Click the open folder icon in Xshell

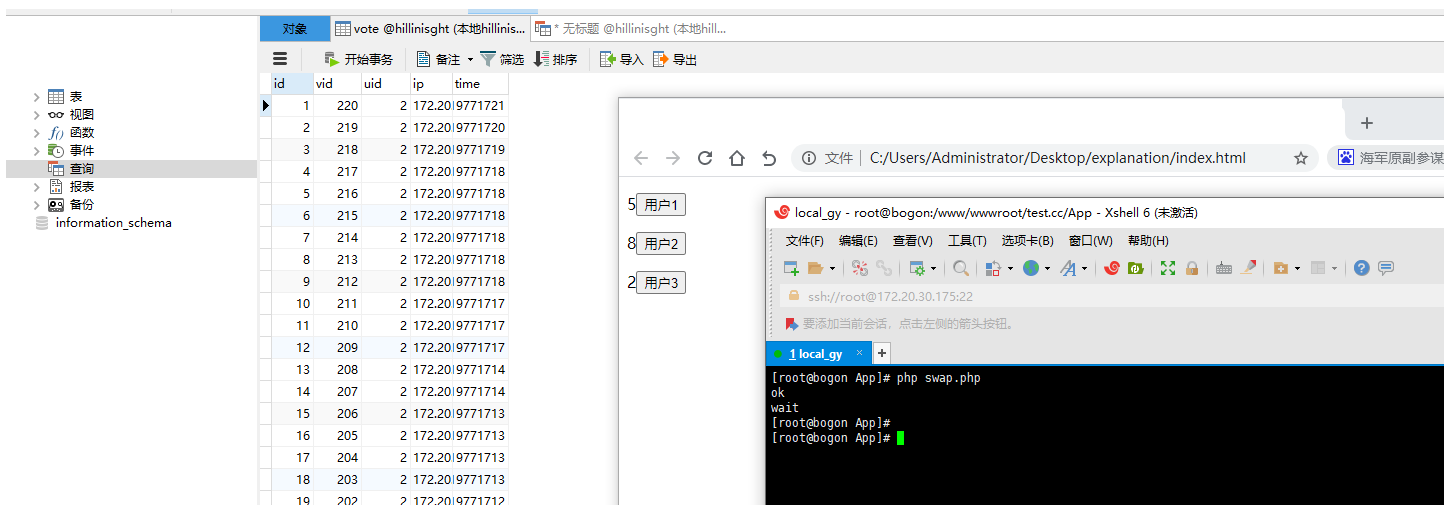tap(815, 268)
